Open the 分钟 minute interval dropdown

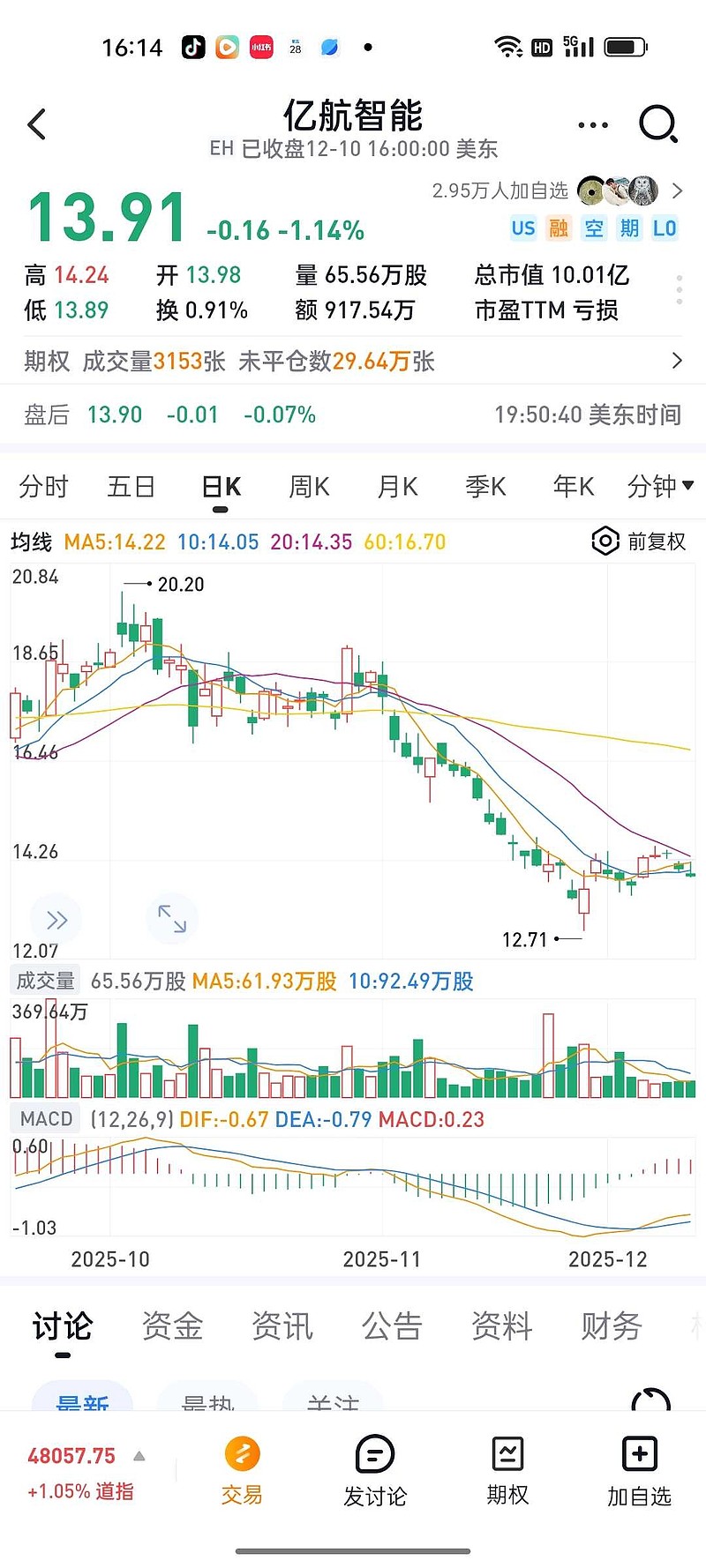pyautogui.click(x=660, y=486)
